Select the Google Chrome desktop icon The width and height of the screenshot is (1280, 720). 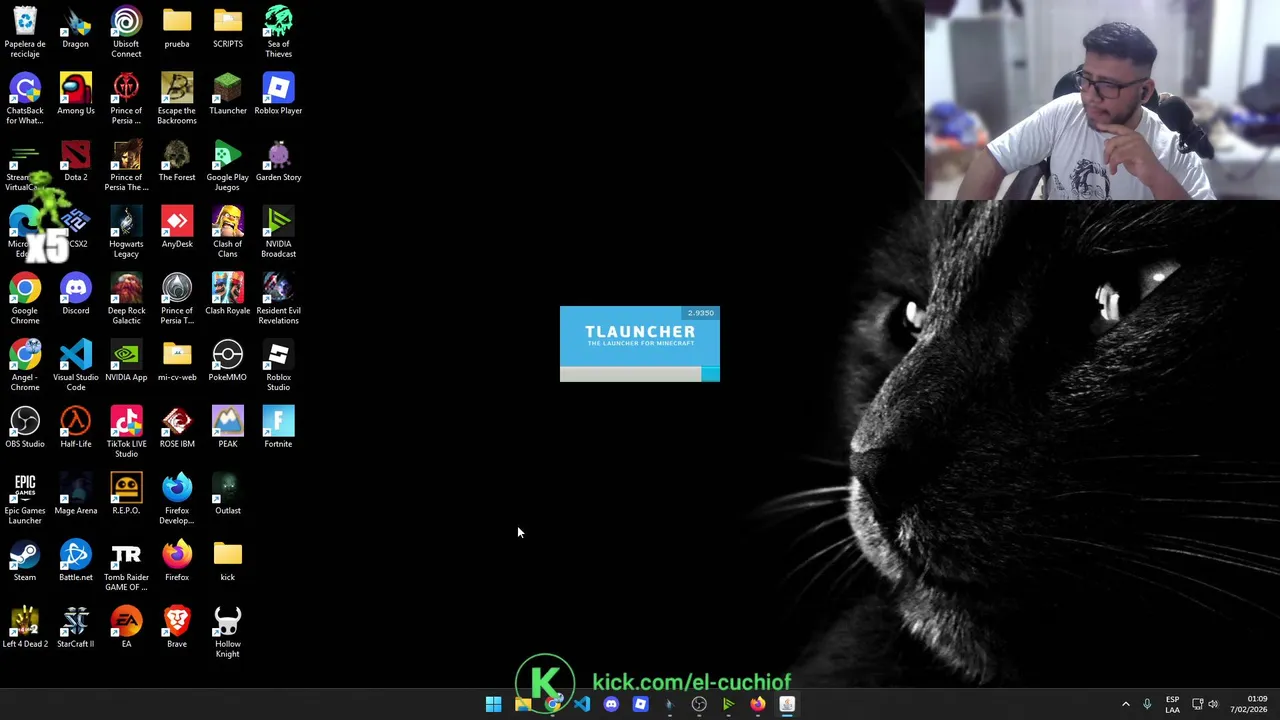[x=25, y=299]
